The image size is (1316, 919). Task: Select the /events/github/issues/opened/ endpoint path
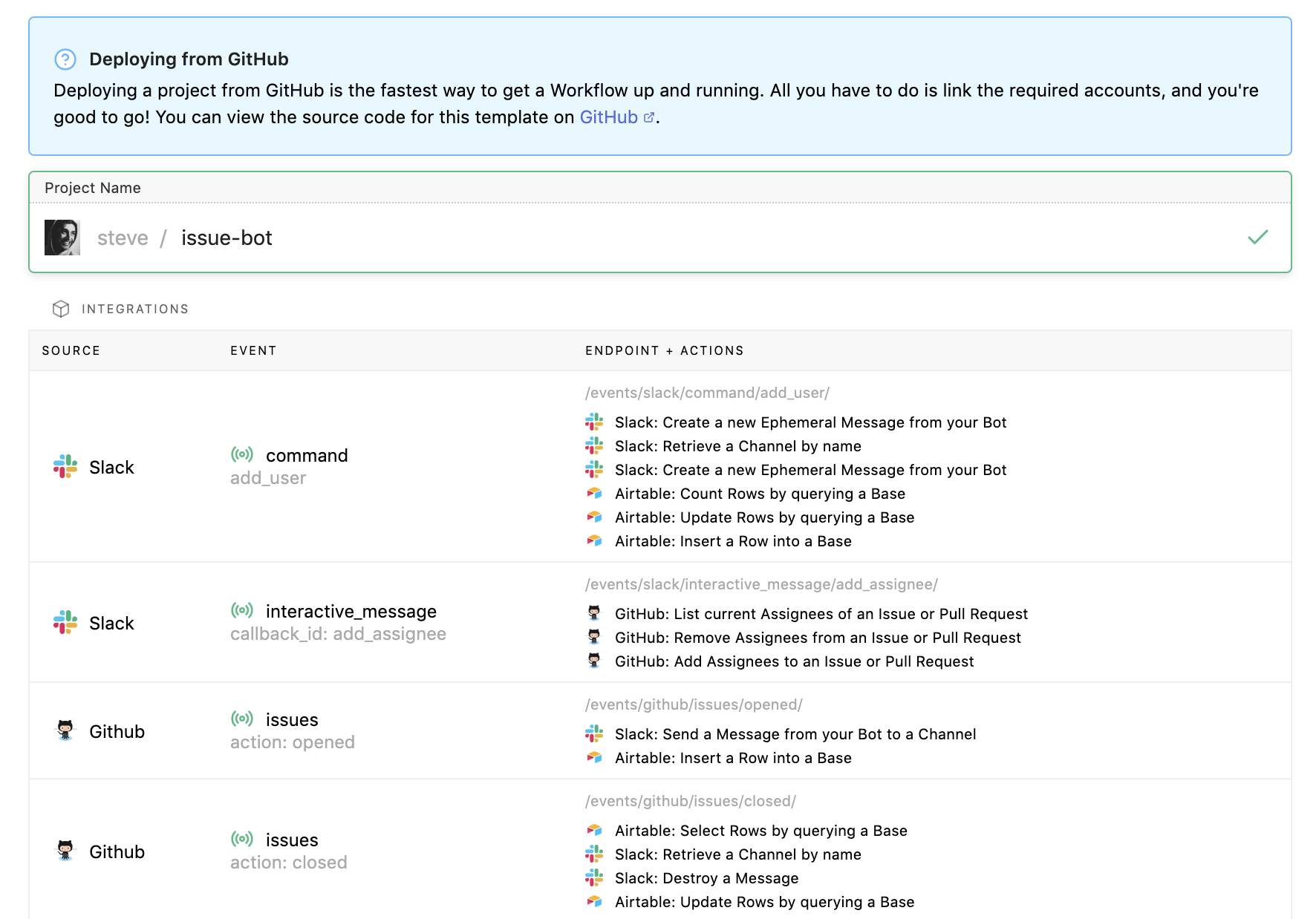click(x=694, y=704)
